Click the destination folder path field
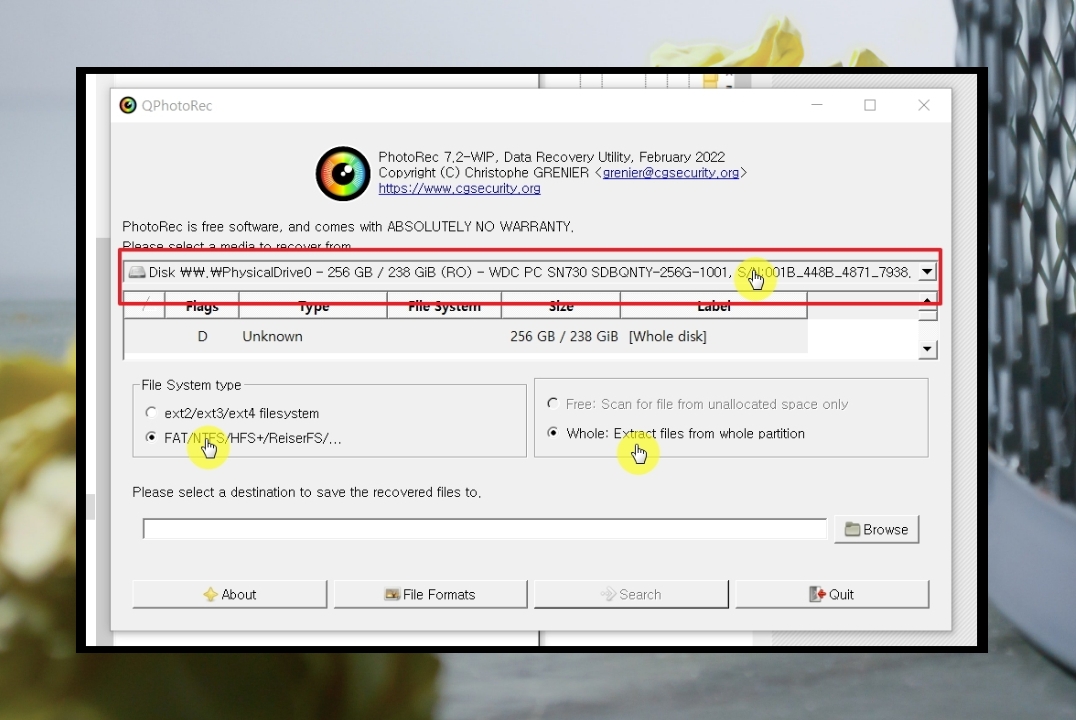Viewport: 1076px width, 720px height. pyautogui.click(x=484, y=529)
